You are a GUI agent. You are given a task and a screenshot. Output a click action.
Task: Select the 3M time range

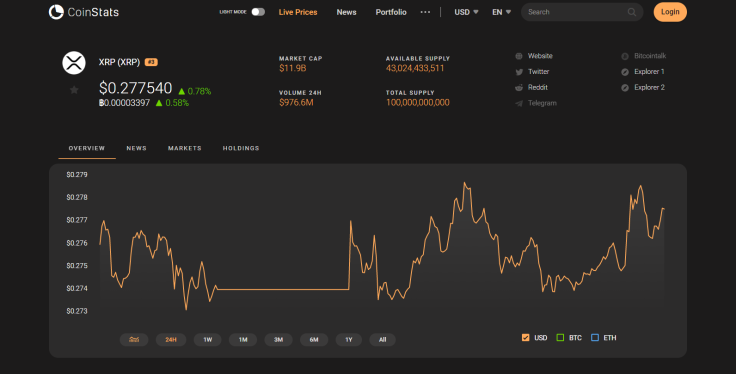pos(278,339)
